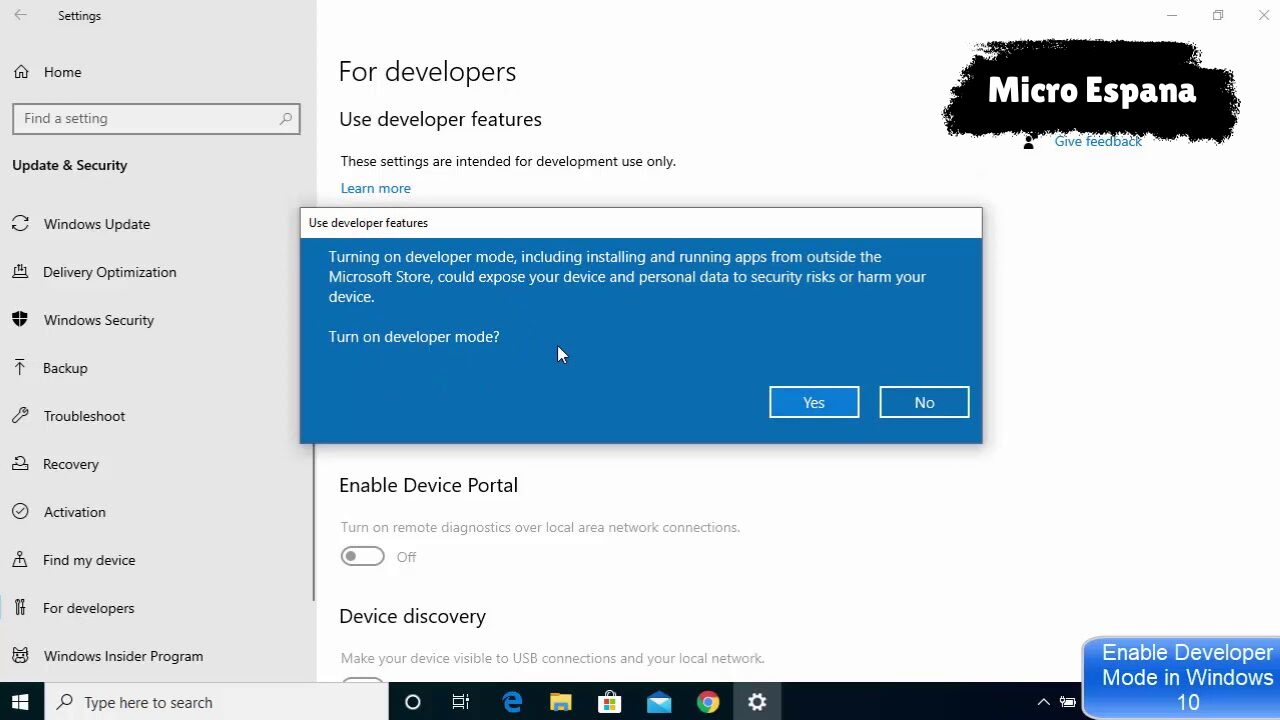The image size is (1280, 720).
Task: Toggle the Enable Device Portal switch
Action: tap(362, 557)
